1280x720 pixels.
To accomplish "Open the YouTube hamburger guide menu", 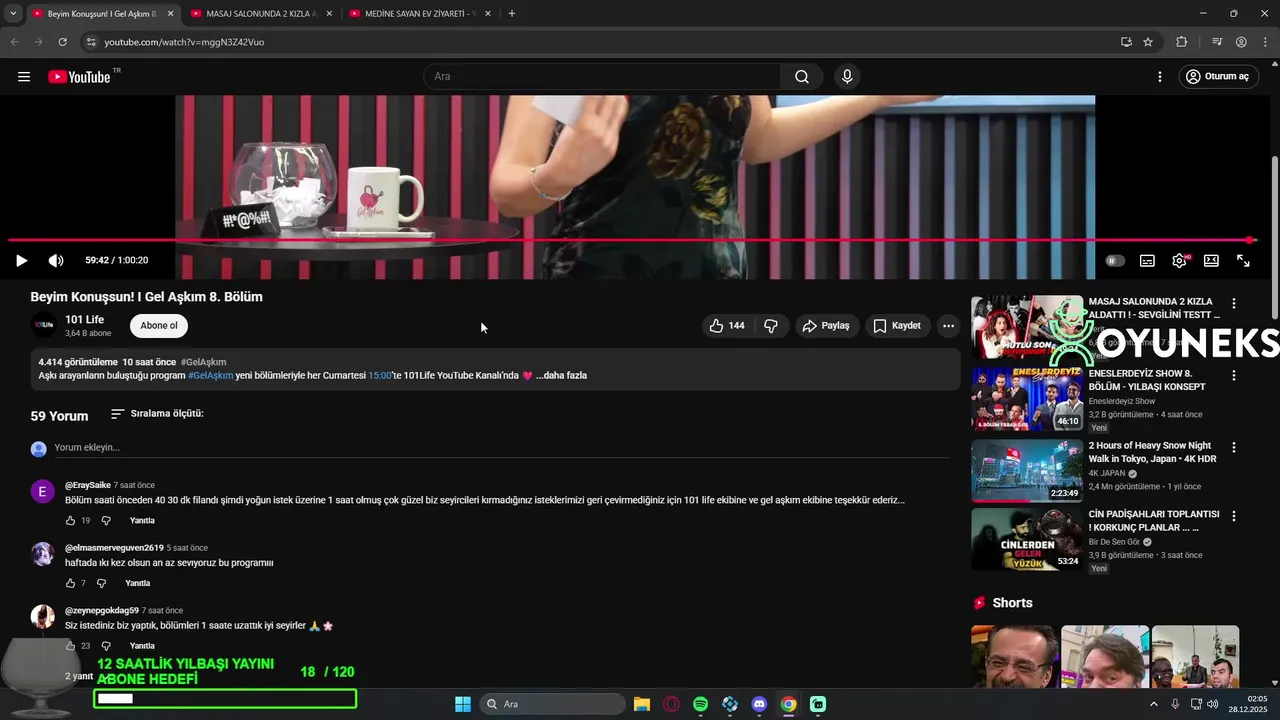I will (24, 77).
